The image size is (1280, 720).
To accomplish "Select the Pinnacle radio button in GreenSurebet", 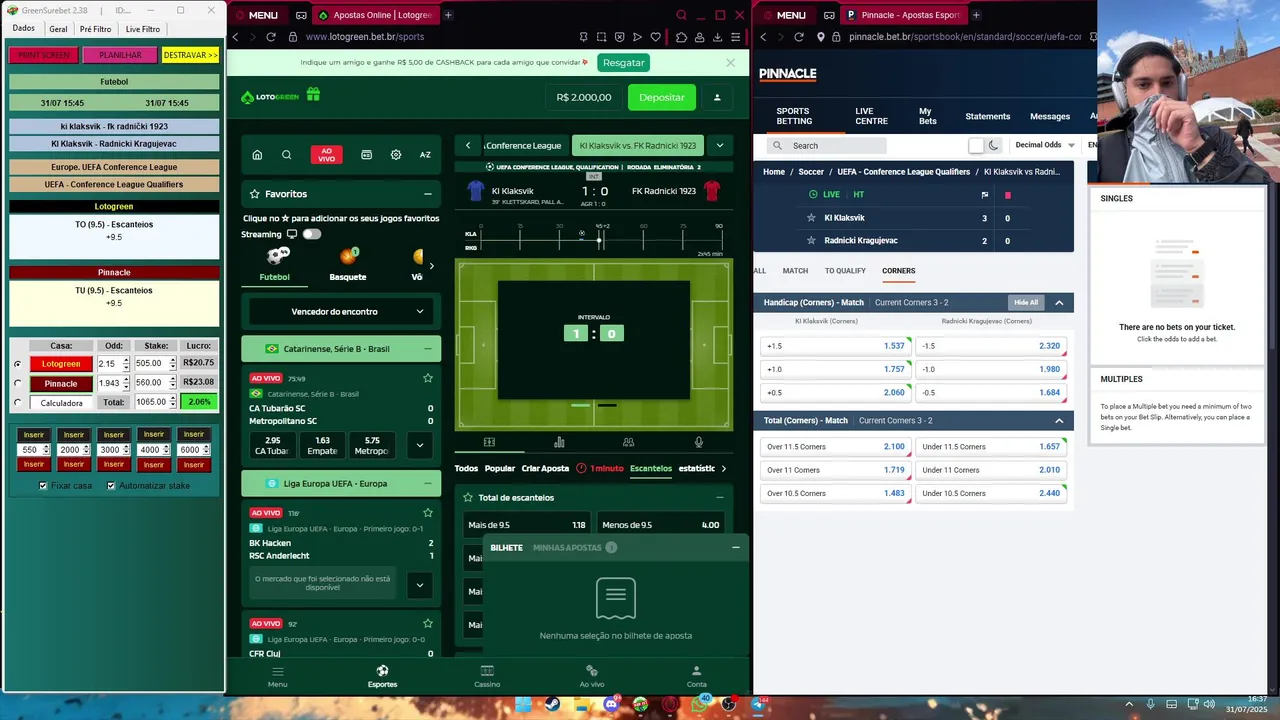I will click(17, 383).
